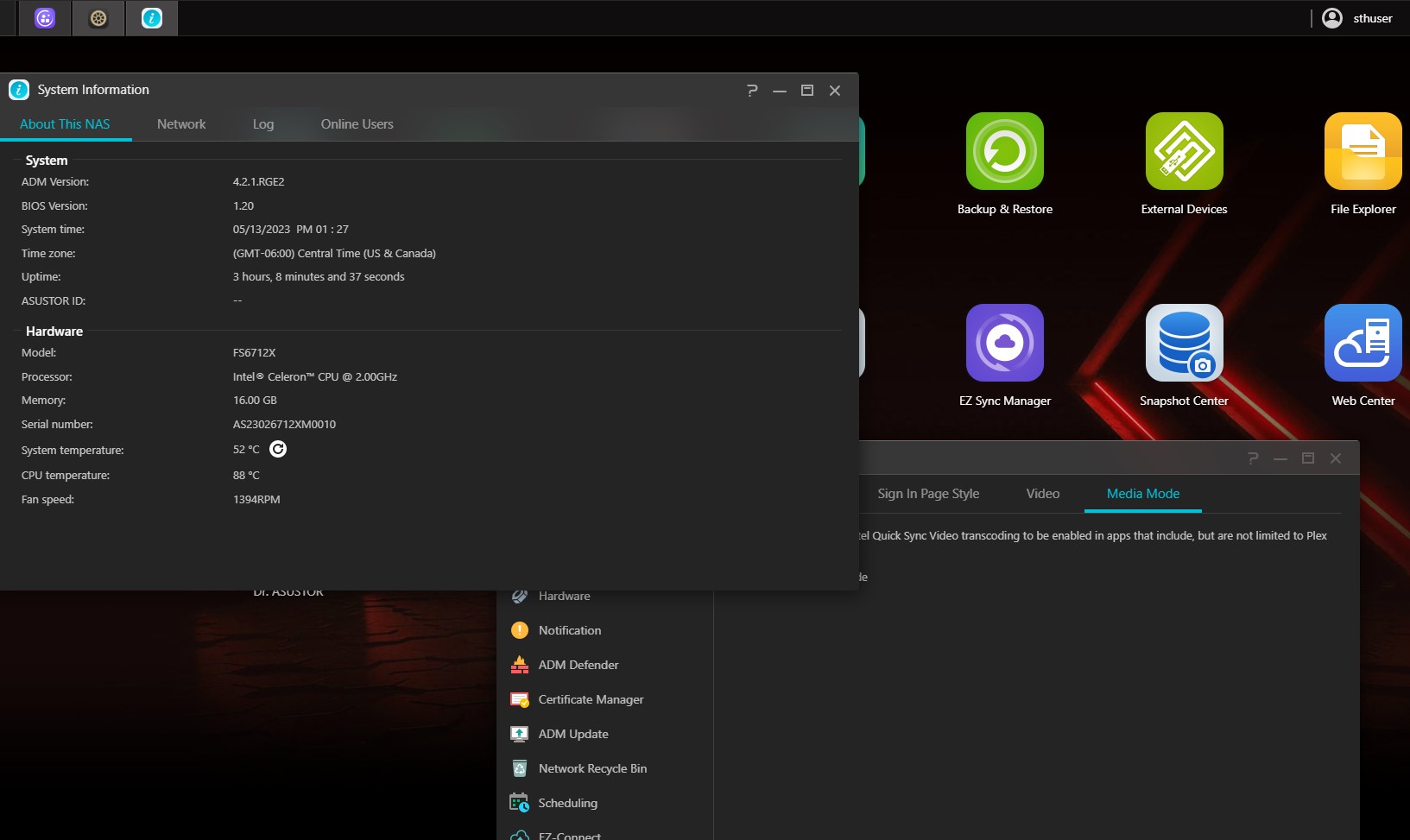1410x840 pixels.
Task: Open File Explorer app icon
Action: [x=1363, y=152]
